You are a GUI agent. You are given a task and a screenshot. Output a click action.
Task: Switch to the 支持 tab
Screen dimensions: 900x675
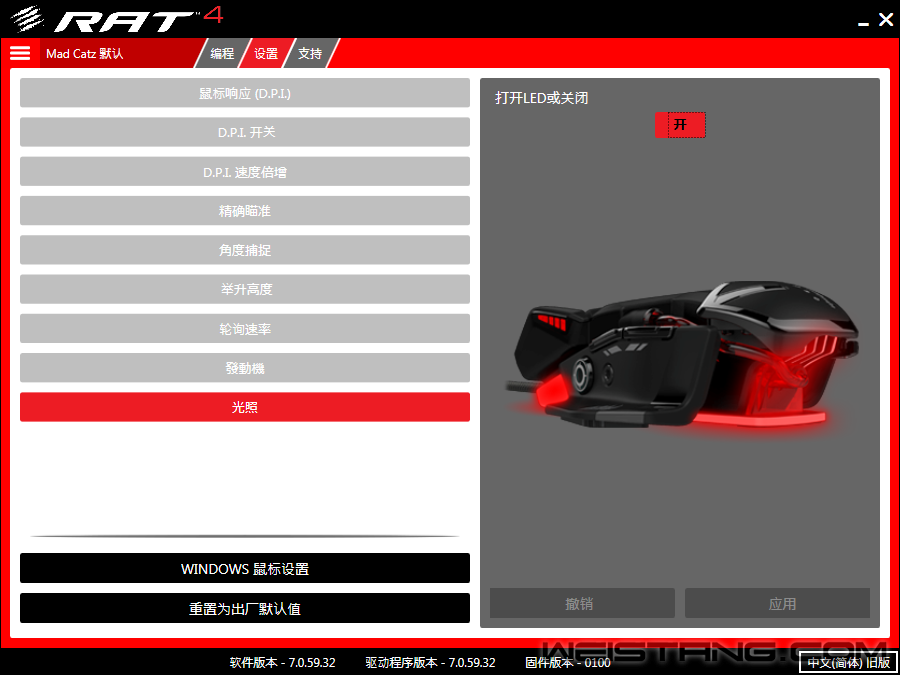311,53
